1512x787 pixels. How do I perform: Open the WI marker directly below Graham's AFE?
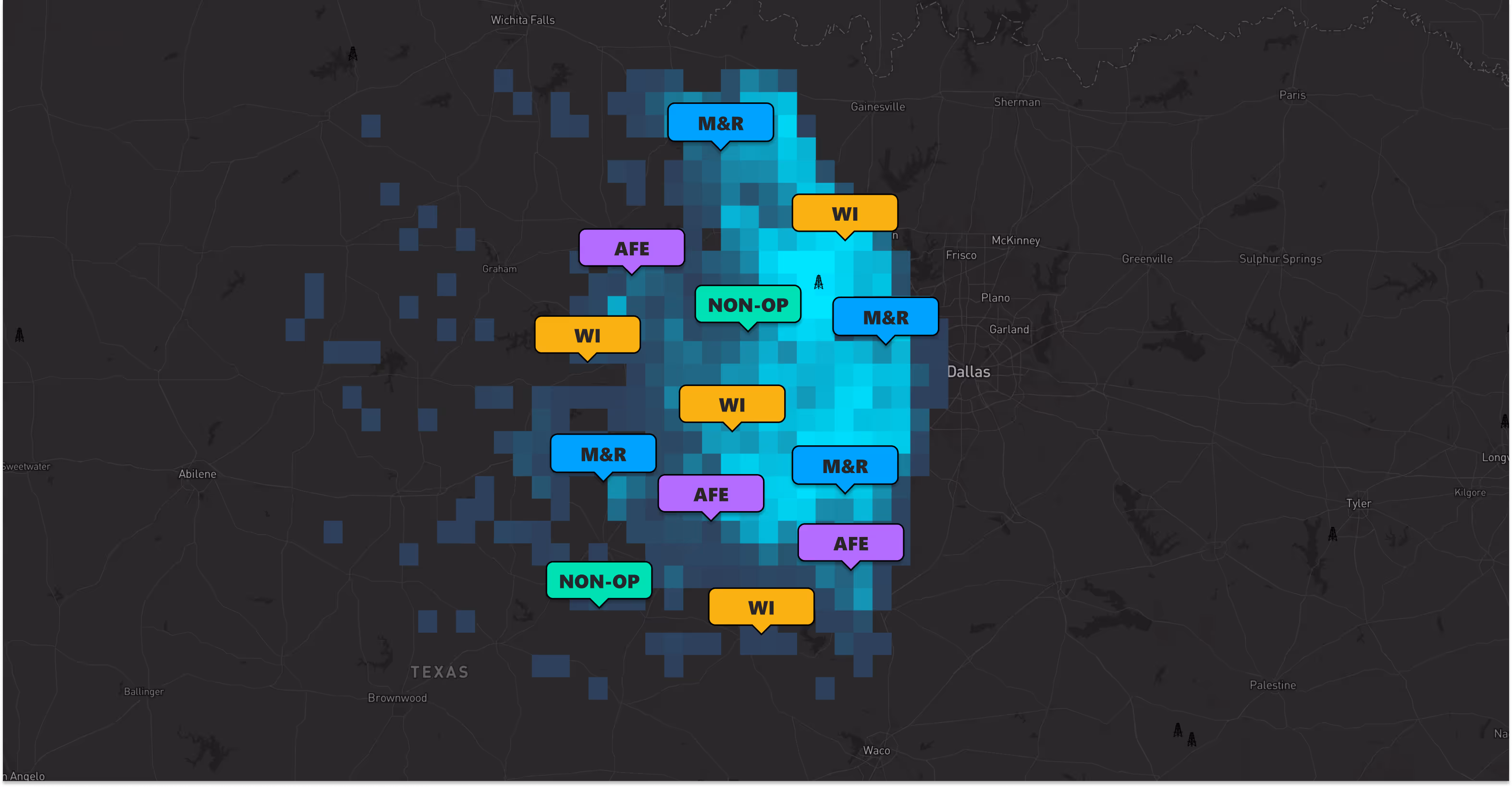(588, 336)
